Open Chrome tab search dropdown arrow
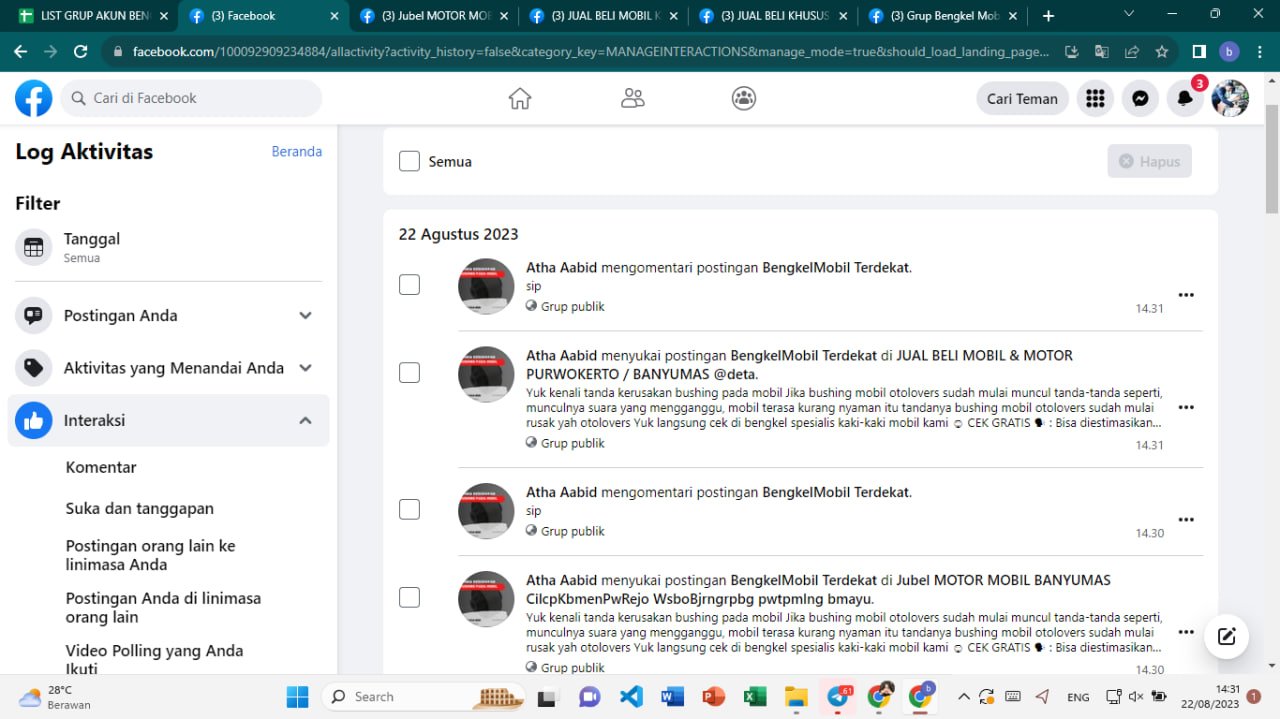1280x719 pixels. point(1129,14)
